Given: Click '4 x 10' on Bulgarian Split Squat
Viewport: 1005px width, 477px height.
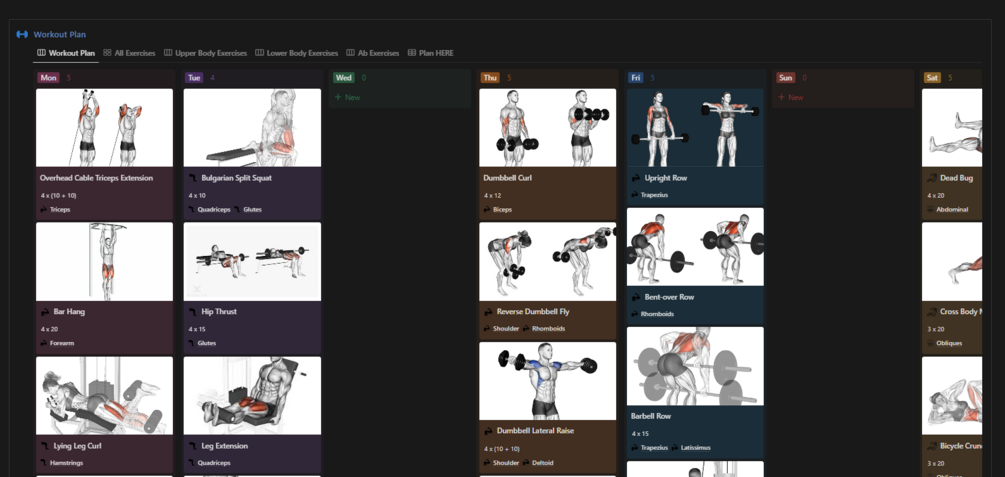Looking at the screenshot, I should pyautogui.click(x=197, y=195).
